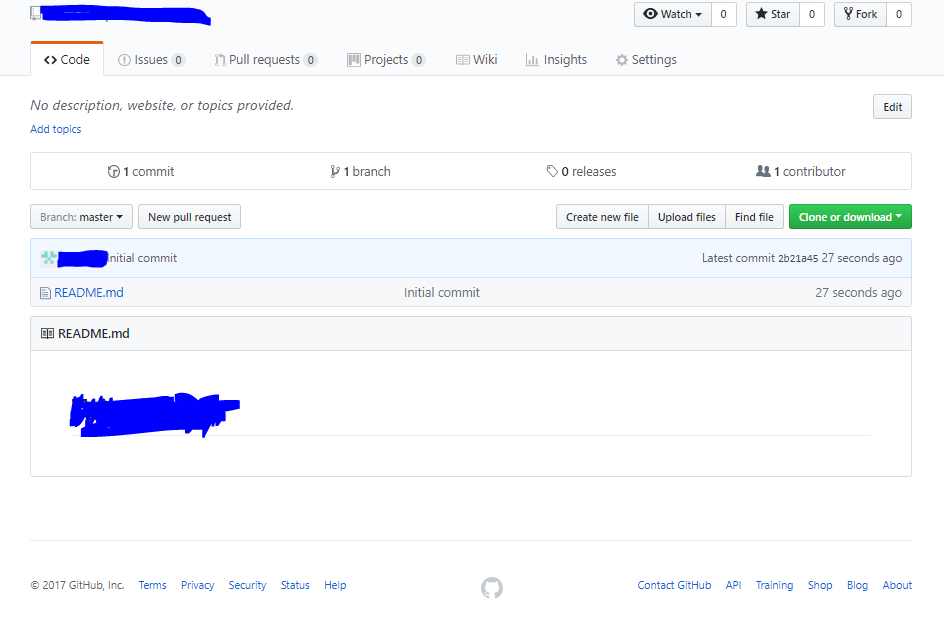Click the commit author avatar
944x636 pixels.
(x=49, y=258)
